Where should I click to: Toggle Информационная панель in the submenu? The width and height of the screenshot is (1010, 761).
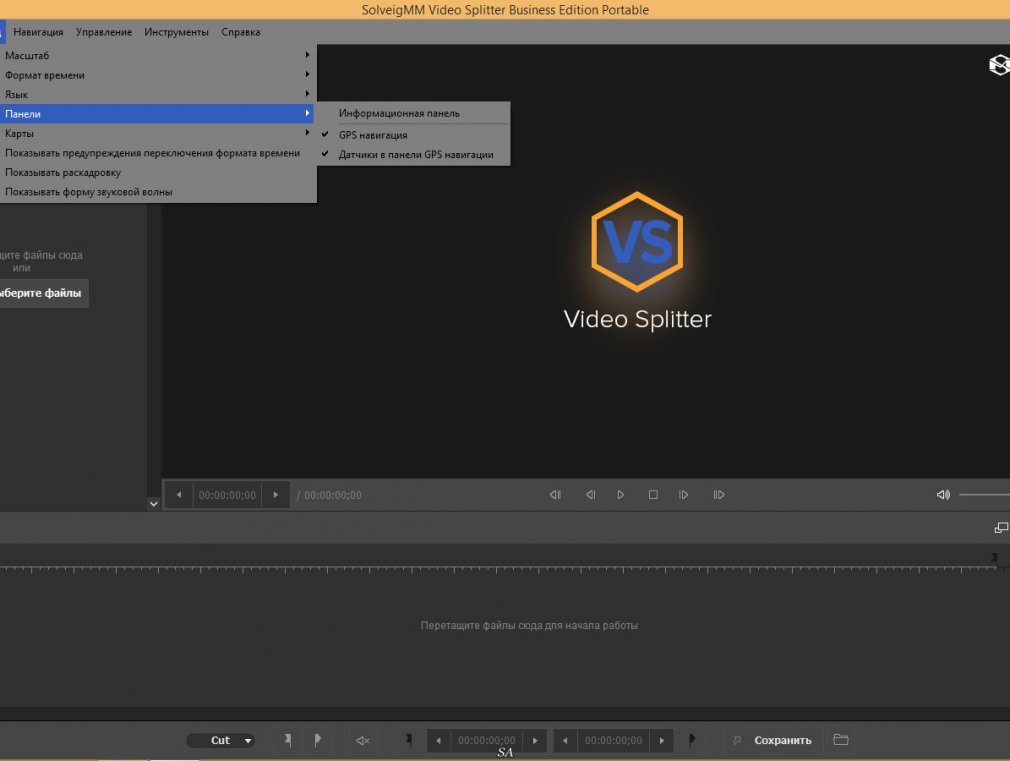coord(413,113)
